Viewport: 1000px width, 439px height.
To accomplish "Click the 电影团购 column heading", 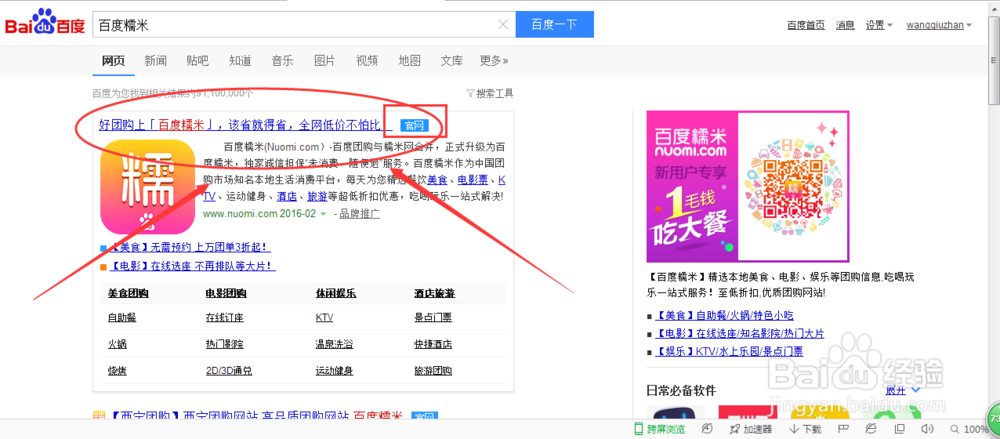I will coord(226,294).
